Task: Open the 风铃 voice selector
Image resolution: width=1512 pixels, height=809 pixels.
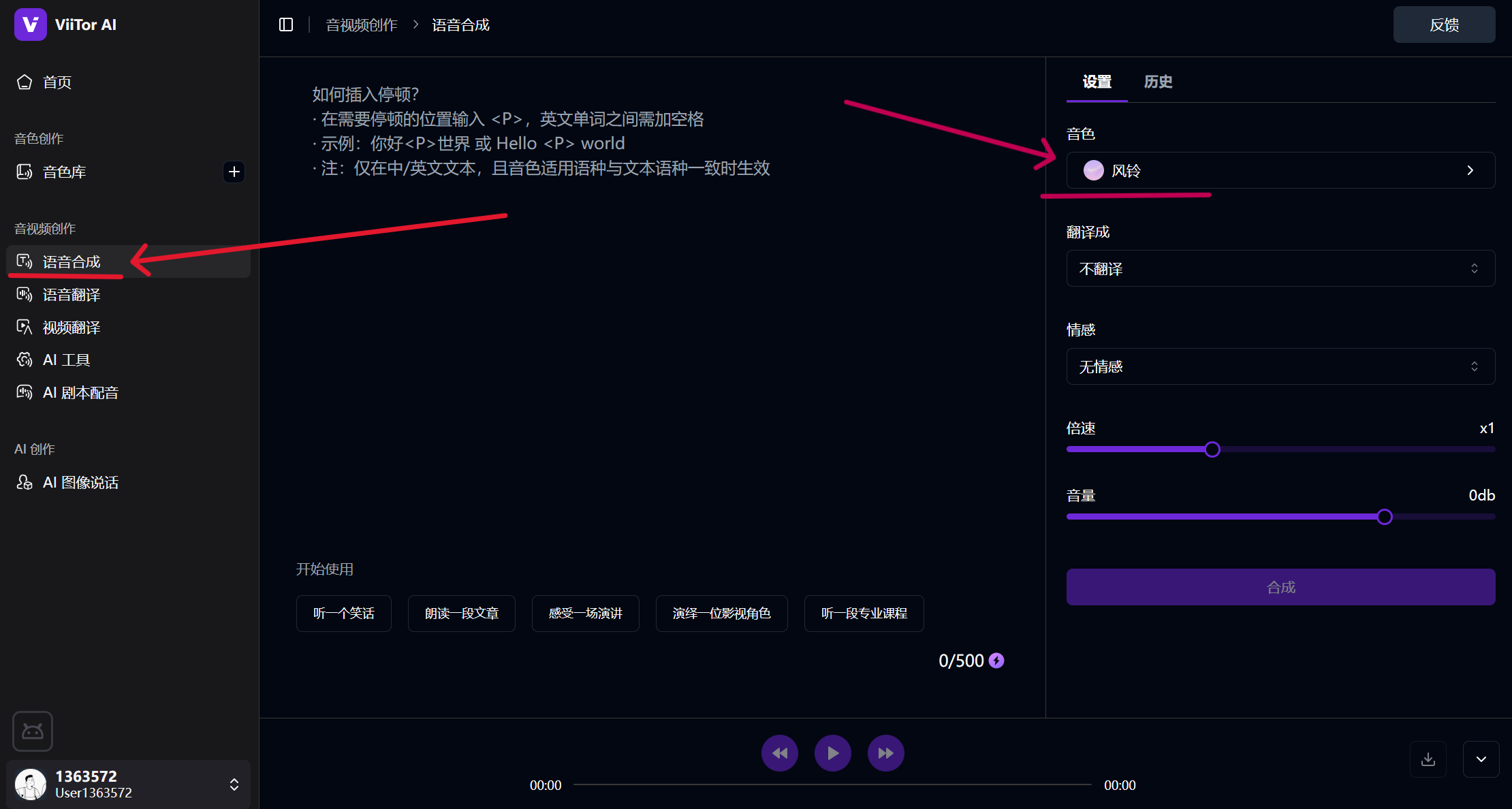Action: (x=1280, y=170)
